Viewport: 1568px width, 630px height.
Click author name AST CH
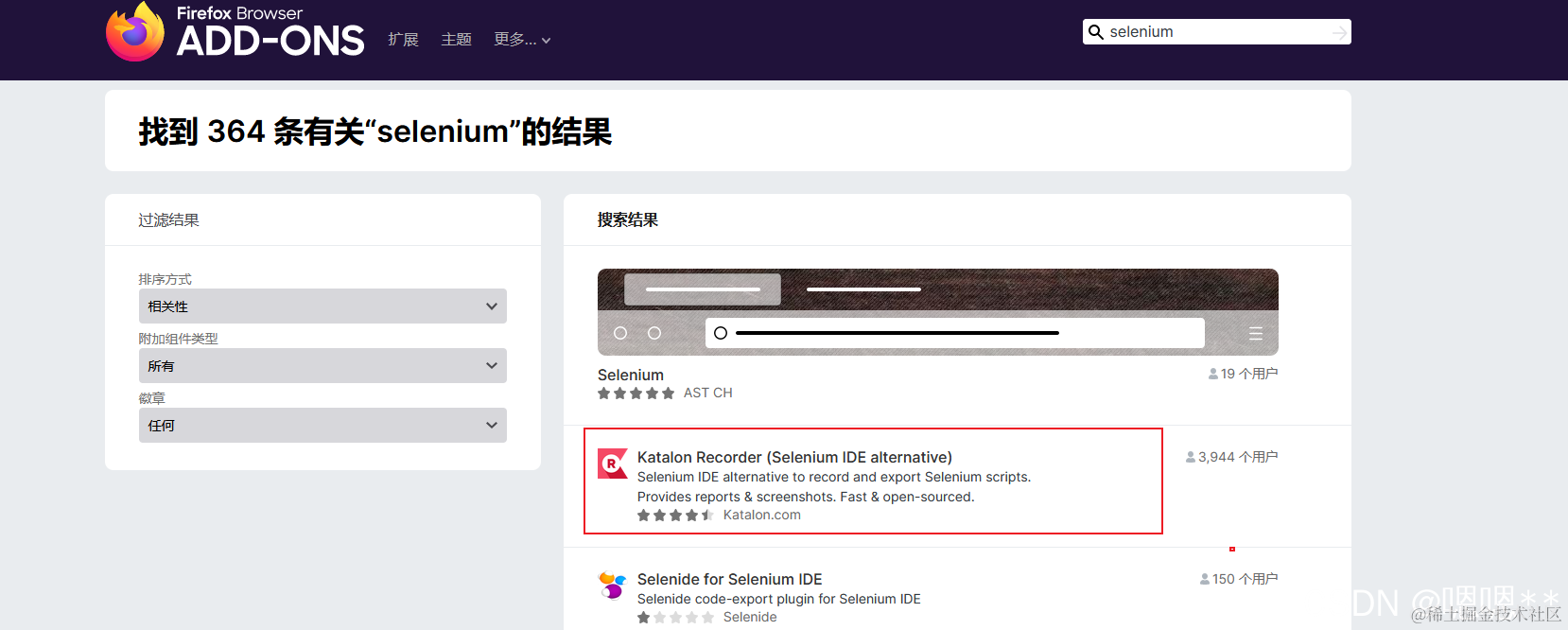click(708, 393)
